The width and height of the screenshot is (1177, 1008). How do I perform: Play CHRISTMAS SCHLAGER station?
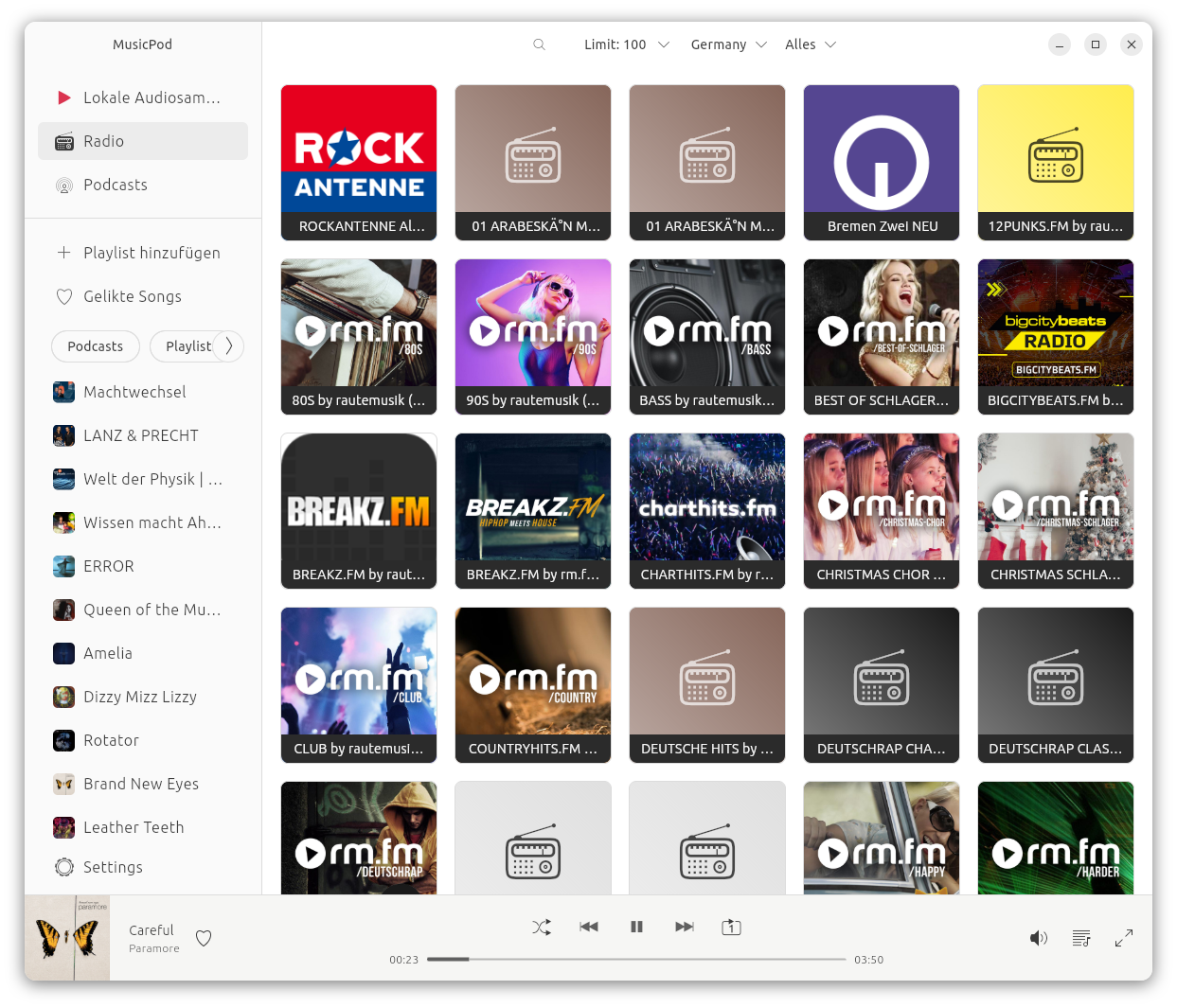point(1056,511)
